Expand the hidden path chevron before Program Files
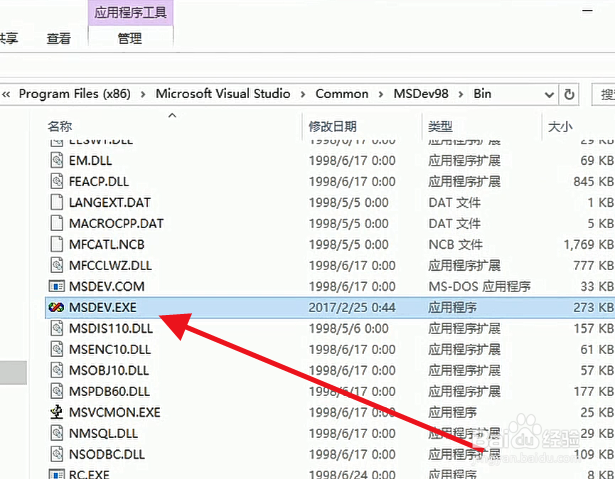This screenshot has width=615, height=479. pyautogui.click(x=6, y=94)
